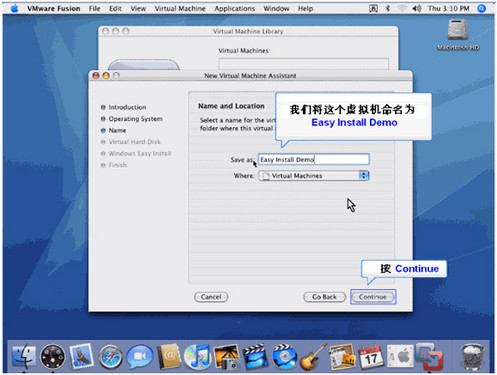
Task: Click the Name and Location heading
Action: tap(231, 106)
